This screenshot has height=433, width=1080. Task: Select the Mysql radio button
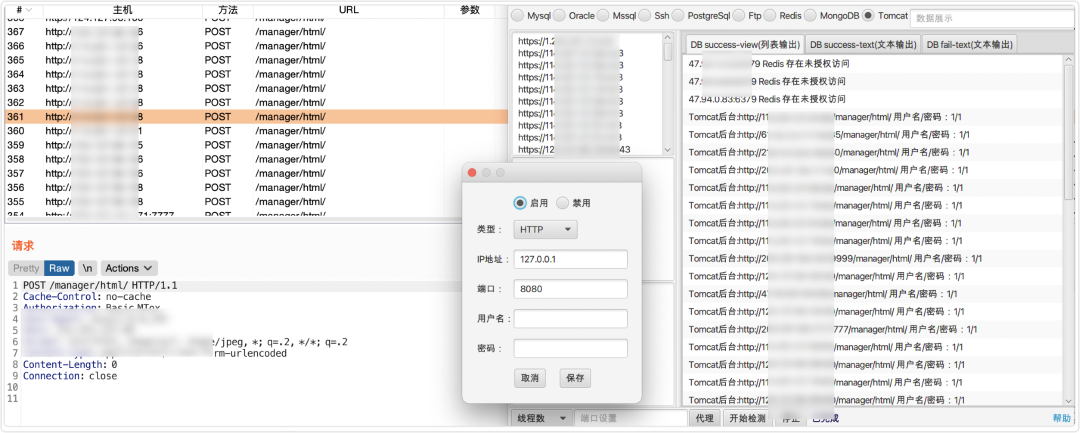coord(517,15)
